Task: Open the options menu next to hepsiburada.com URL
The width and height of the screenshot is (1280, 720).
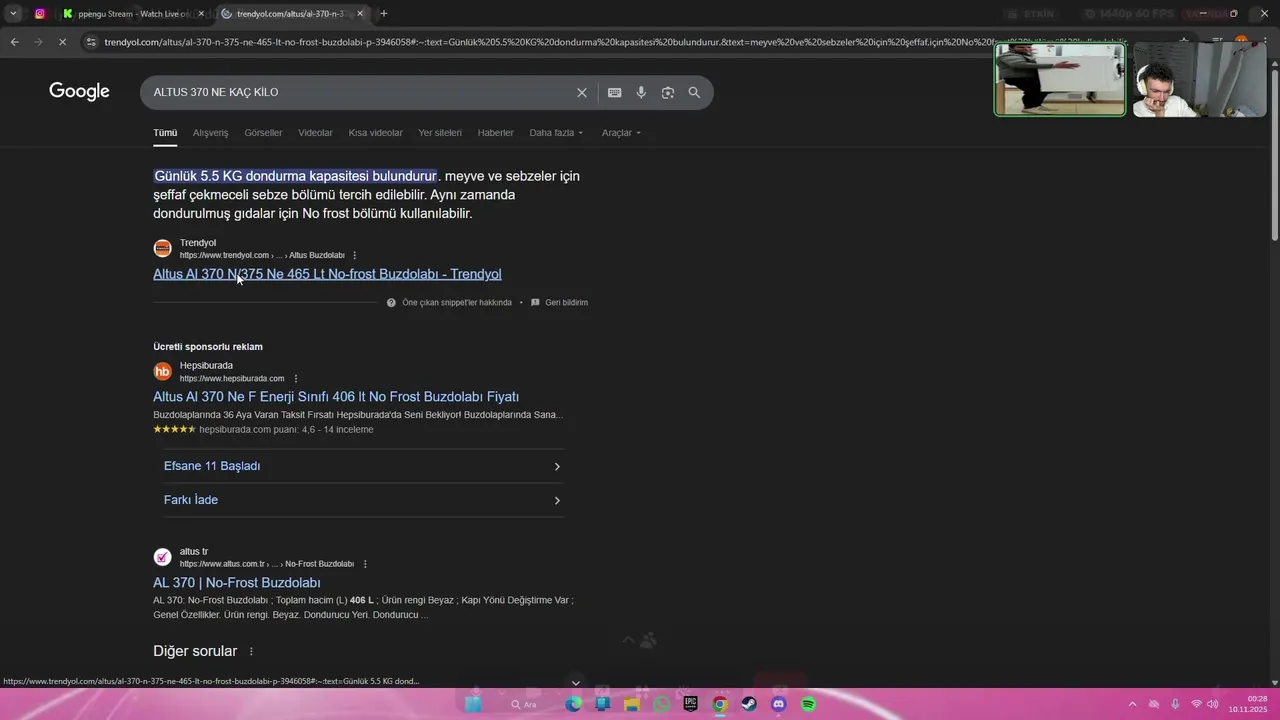Action: tap(294, 379)
